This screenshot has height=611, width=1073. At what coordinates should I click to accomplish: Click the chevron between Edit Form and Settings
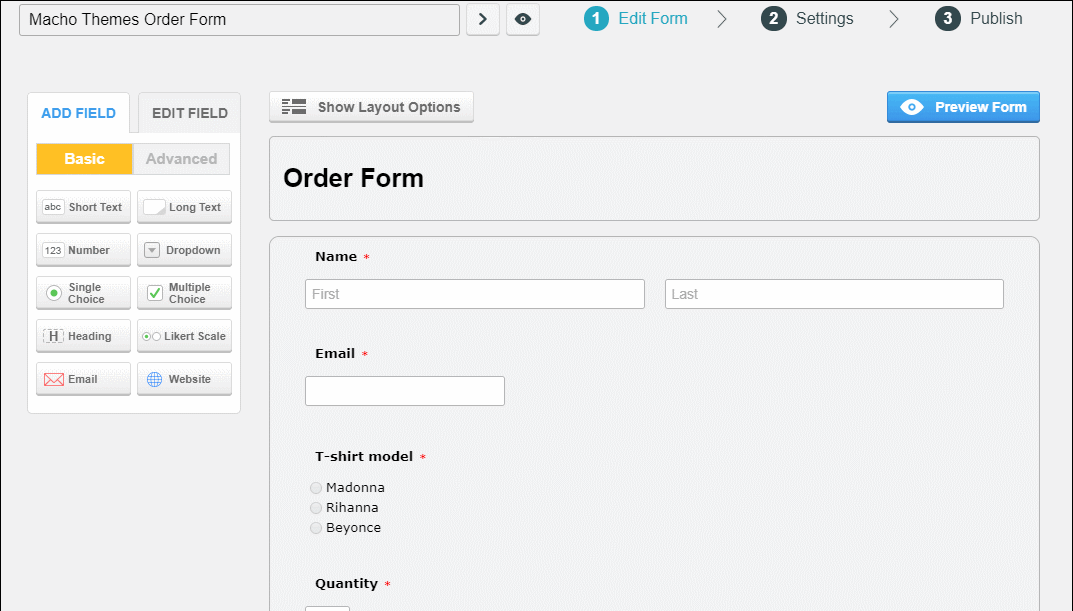(x=722, y=18)
